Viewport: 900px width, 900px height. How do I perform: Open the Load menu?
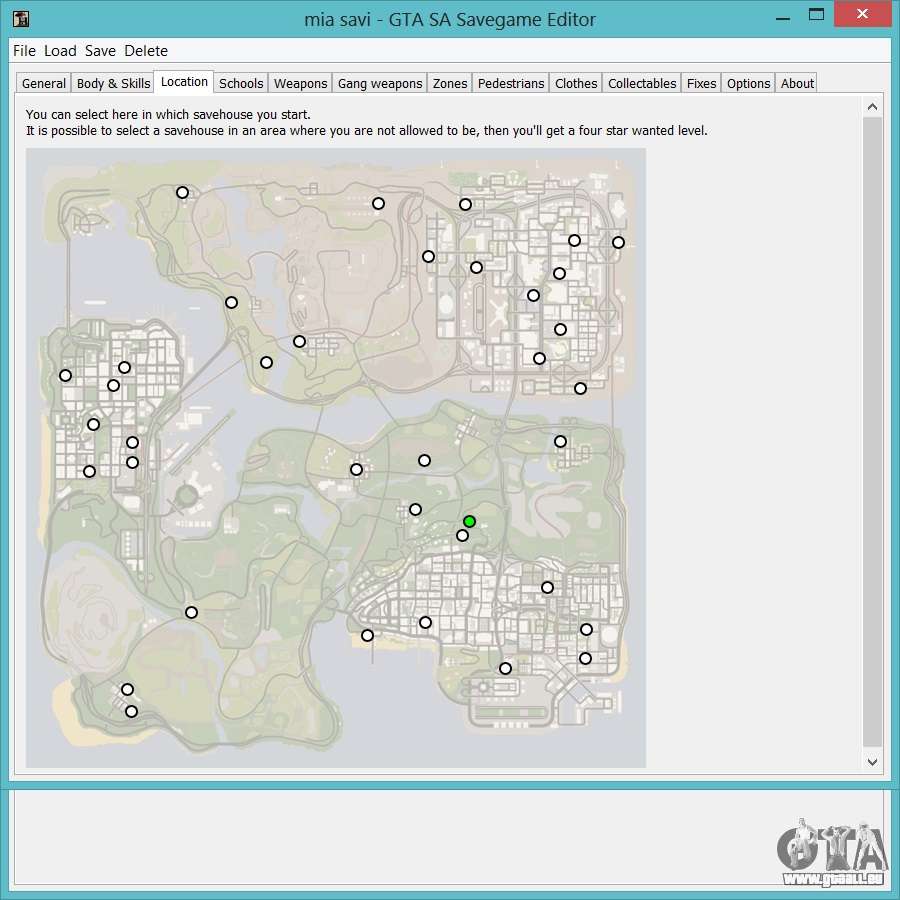tap(60, 51)
